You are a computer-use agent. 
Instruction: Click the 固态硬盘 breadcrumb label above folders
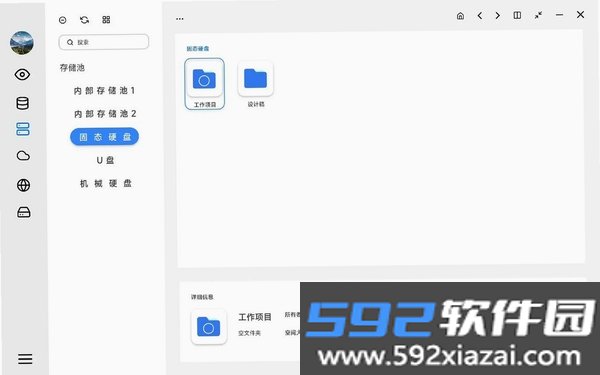click(x=197, y=49)
